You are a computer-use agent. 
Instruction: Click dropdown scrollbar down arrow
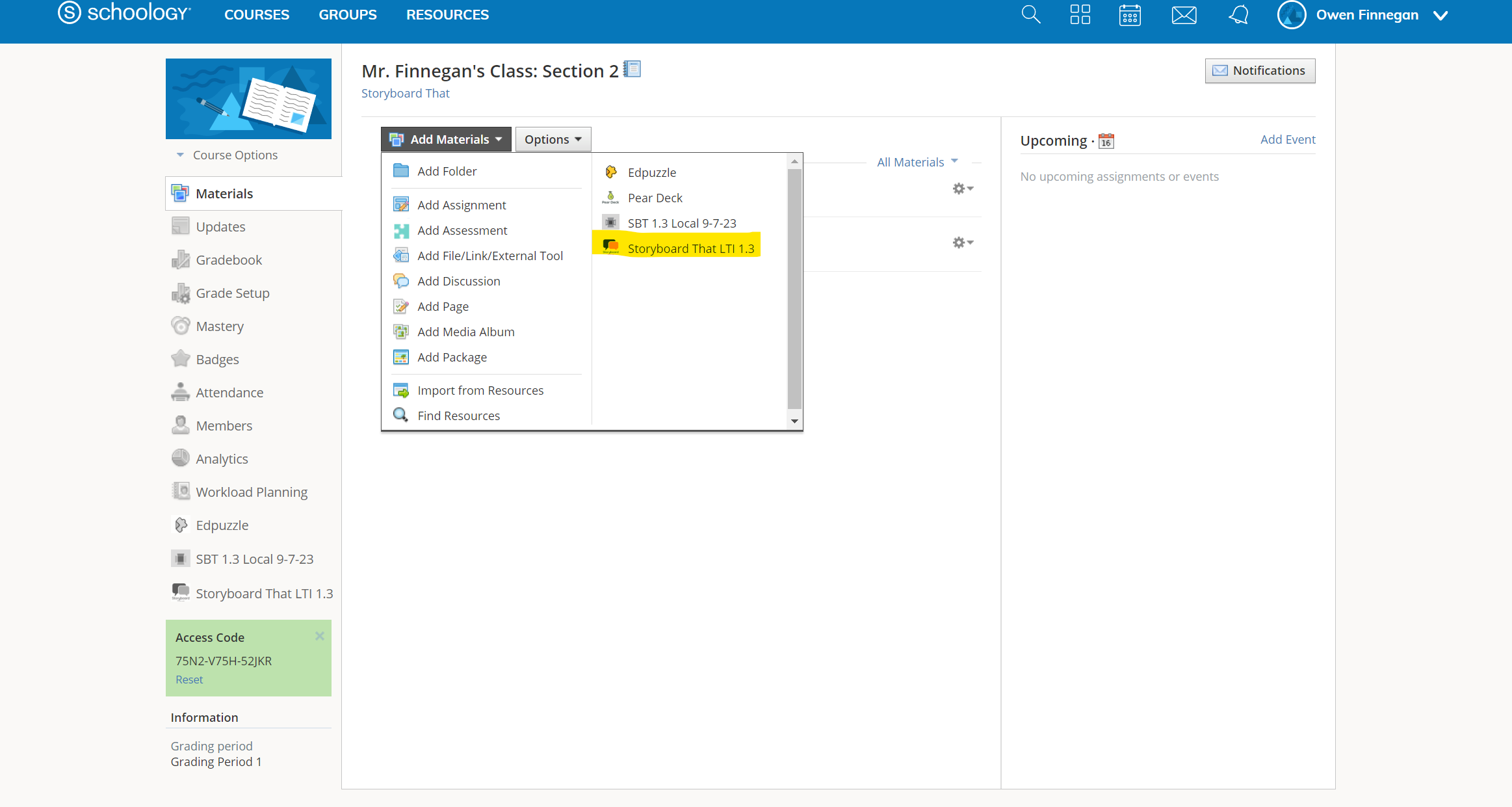(x=794, y=421)
